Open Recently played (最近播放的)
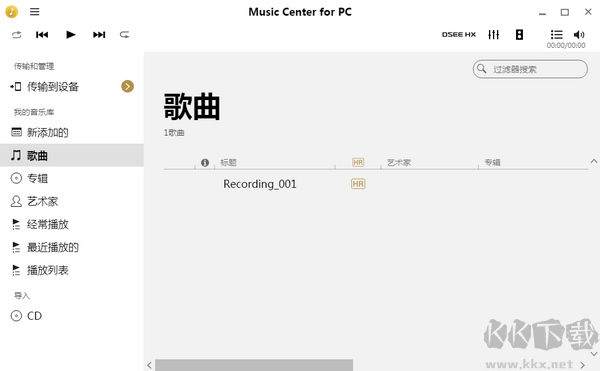The image size is (600, 371). tap(72, 247)
